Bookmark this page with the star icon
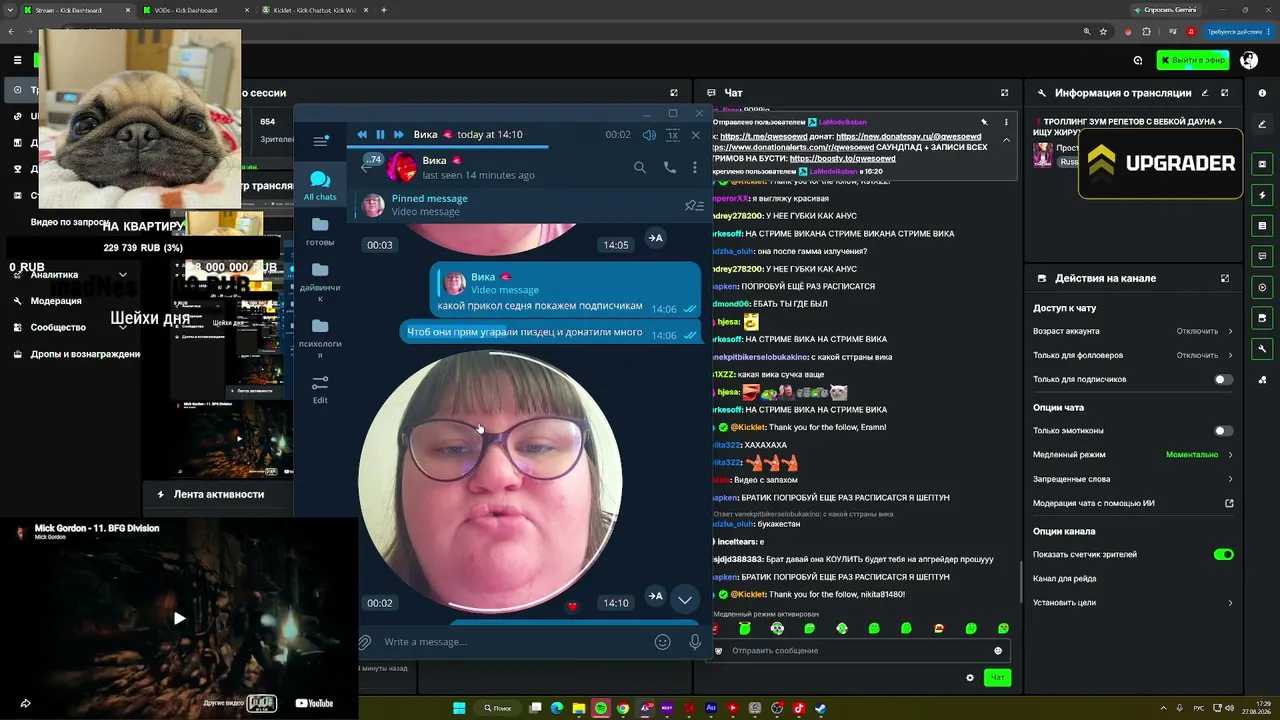Image resolution: width=1280 pixels, height=720 pixels. [x=1103, y=32]
